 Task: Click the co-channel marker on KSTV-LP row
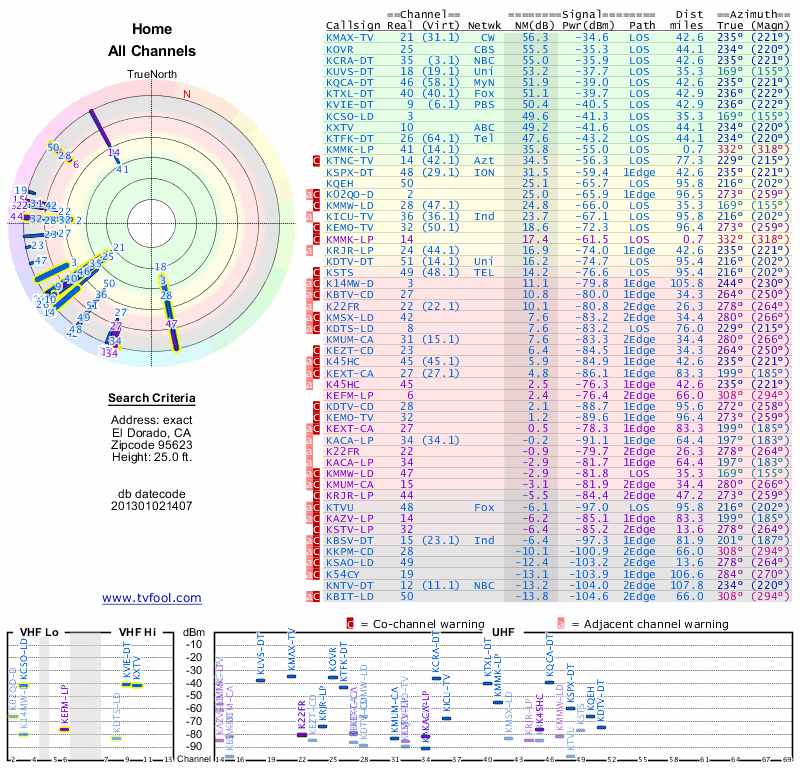click(316, 530)
